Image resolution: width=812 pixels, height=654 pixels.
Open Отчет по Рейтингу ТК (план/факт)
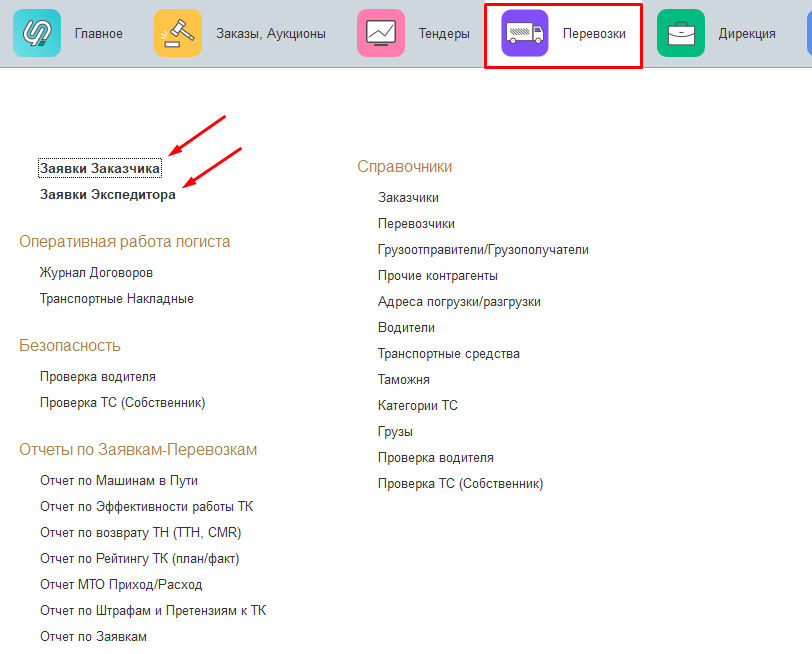click(140, 559)
